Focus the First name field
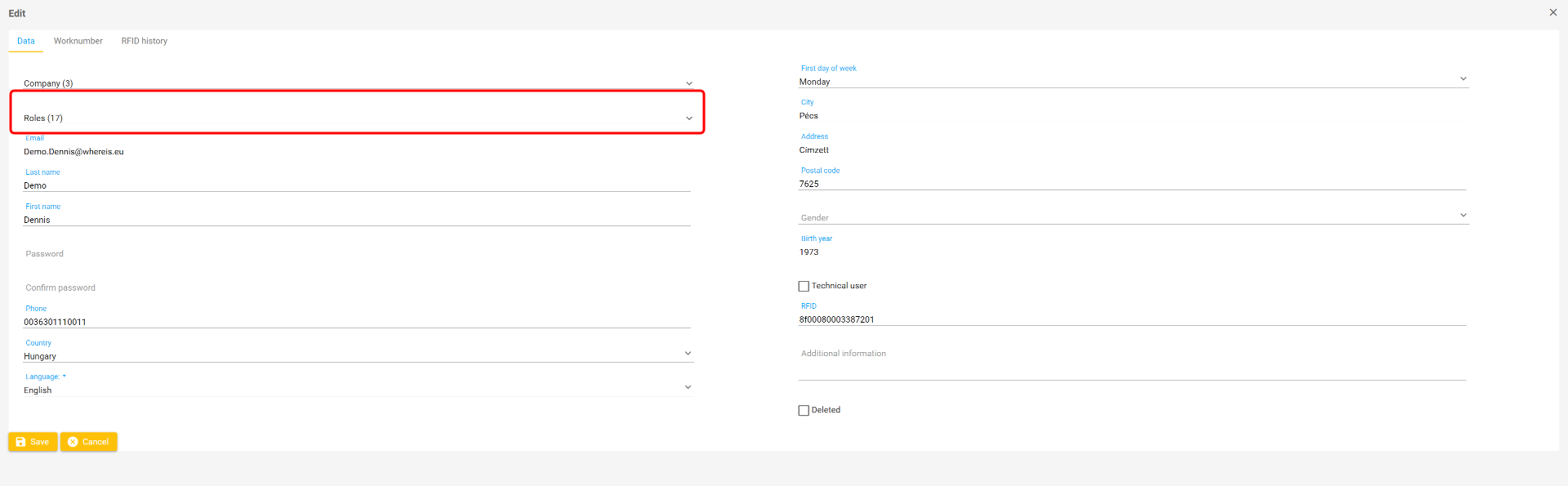Image resolution: width=1568 pixels, height=486 pixels. tap(356, 220)
